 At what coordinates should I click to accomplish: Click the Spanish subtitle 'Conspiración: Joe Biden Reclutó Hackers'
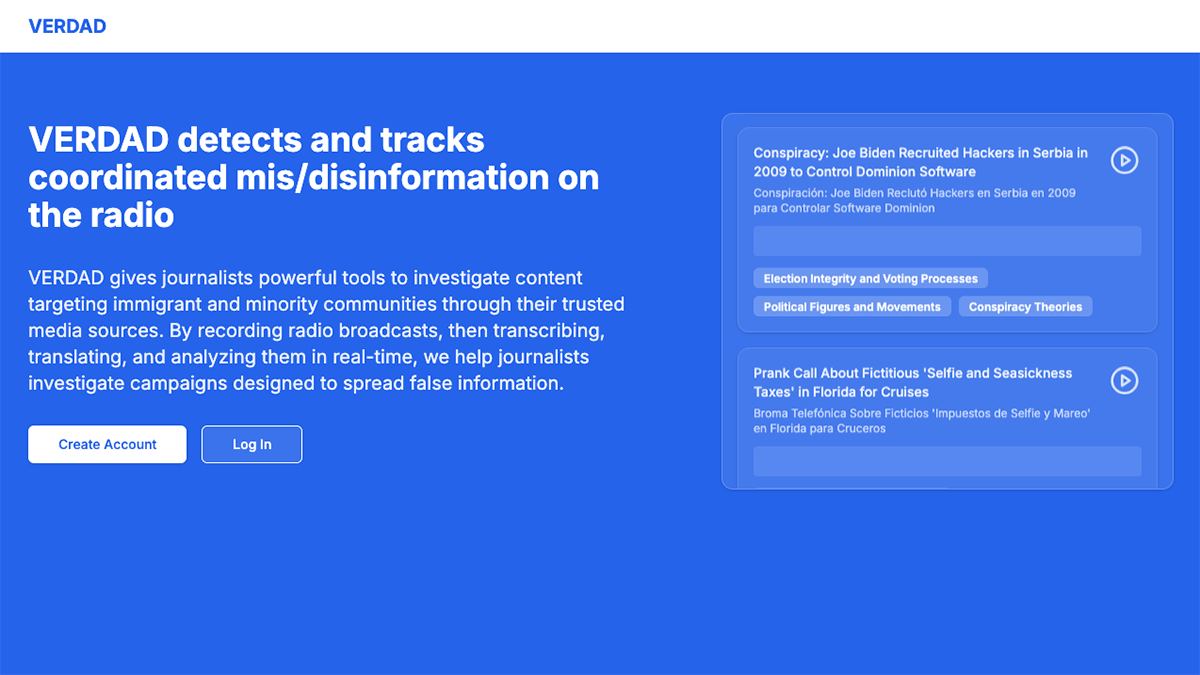tap(914, 200)
